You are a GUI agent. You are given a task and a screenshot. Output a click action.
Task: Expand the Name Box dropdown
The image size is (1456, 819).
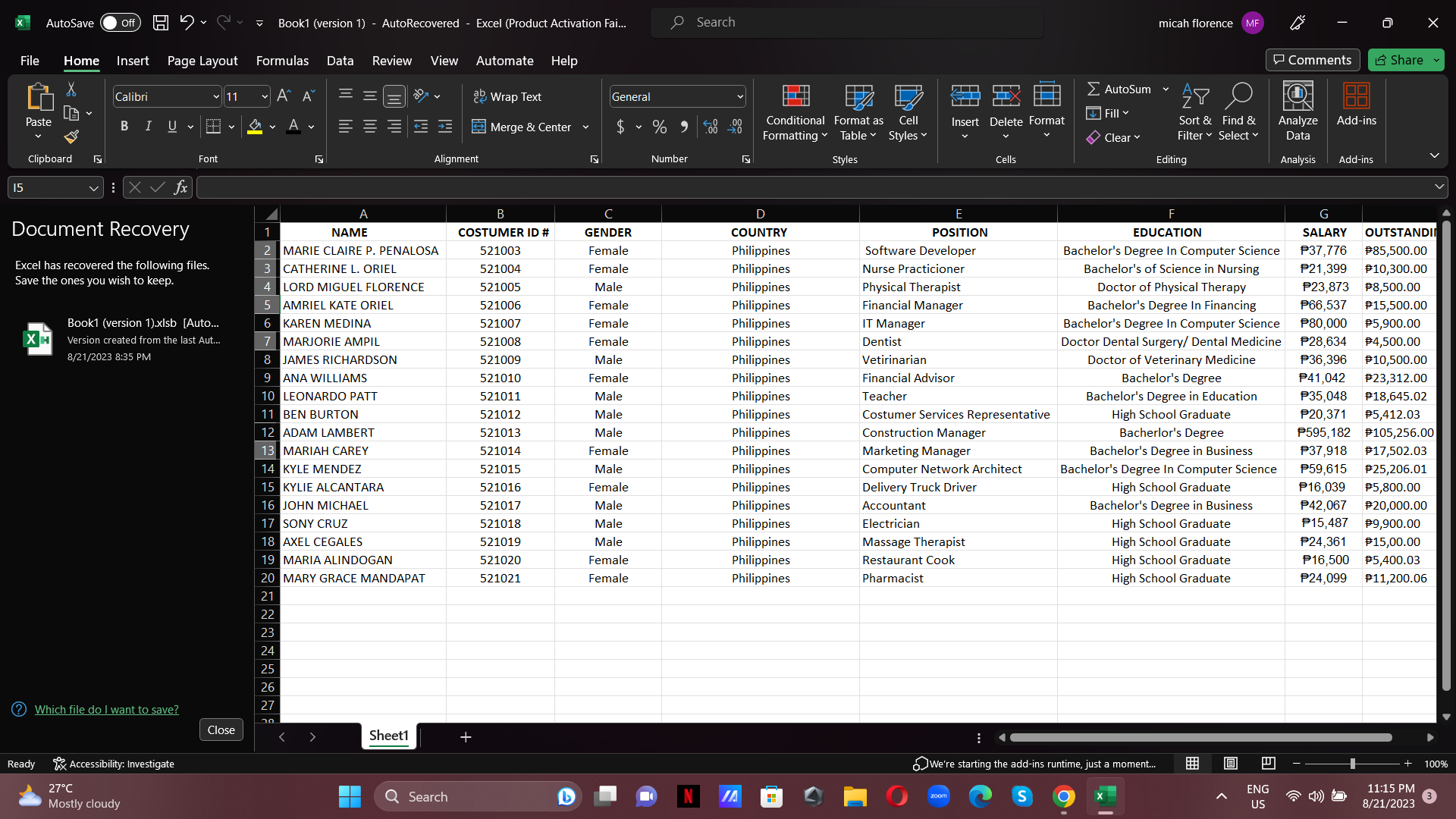coord(93,187)
